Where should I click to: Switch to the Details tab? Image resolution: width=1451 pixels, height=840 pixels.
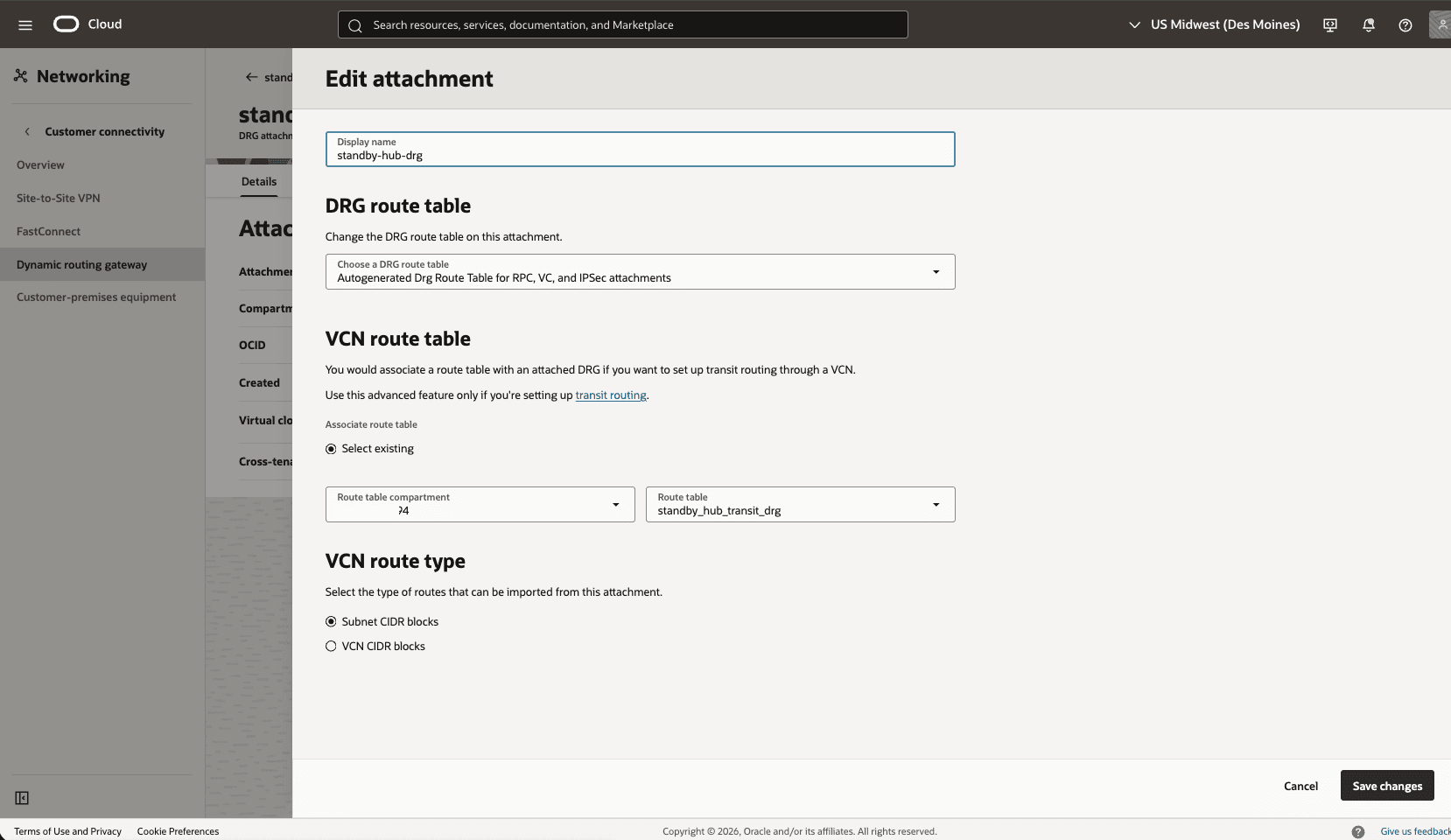tap(259, 182)
